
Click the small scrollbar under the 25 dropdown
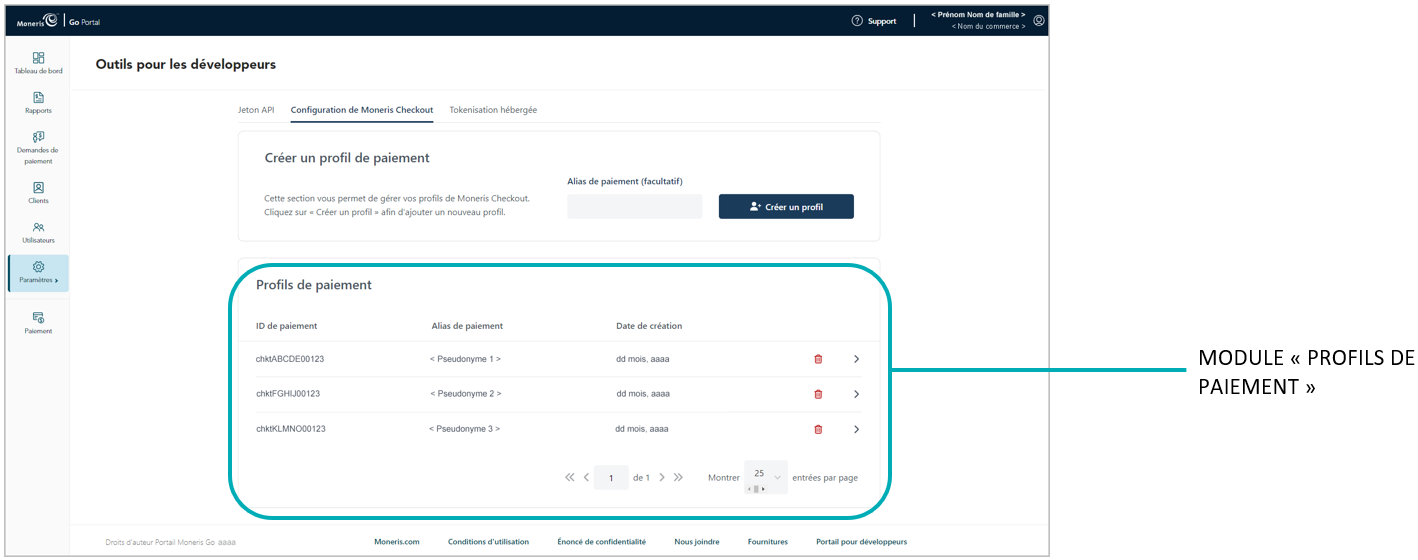[757, 489]
